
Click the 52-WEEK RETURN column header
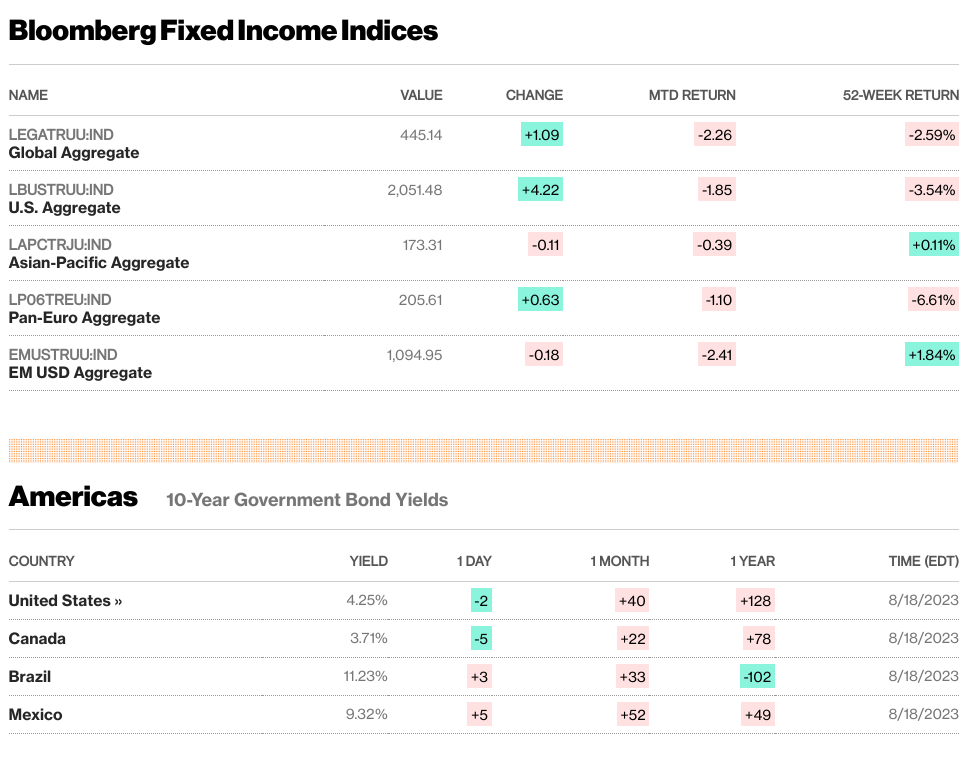coord(900,95)
